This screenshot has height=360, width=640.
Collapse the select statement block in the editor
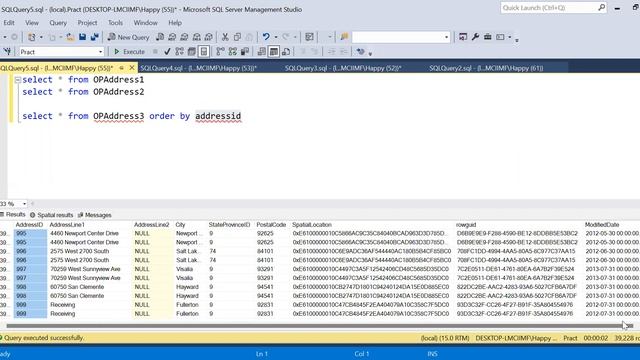(x=18, y=80)
